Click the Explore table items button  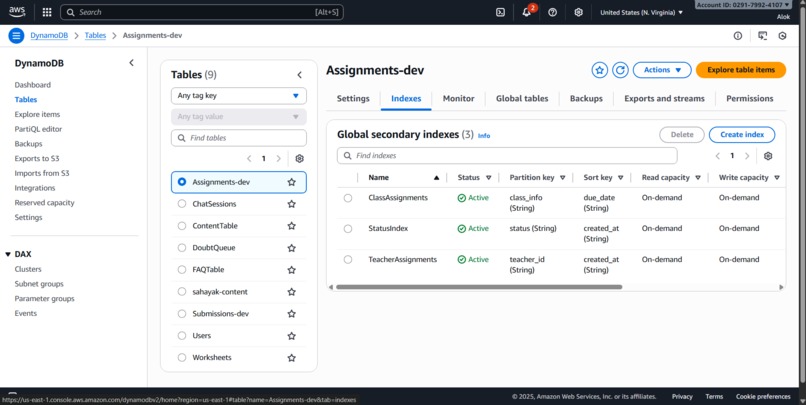(x=741, y=70)
